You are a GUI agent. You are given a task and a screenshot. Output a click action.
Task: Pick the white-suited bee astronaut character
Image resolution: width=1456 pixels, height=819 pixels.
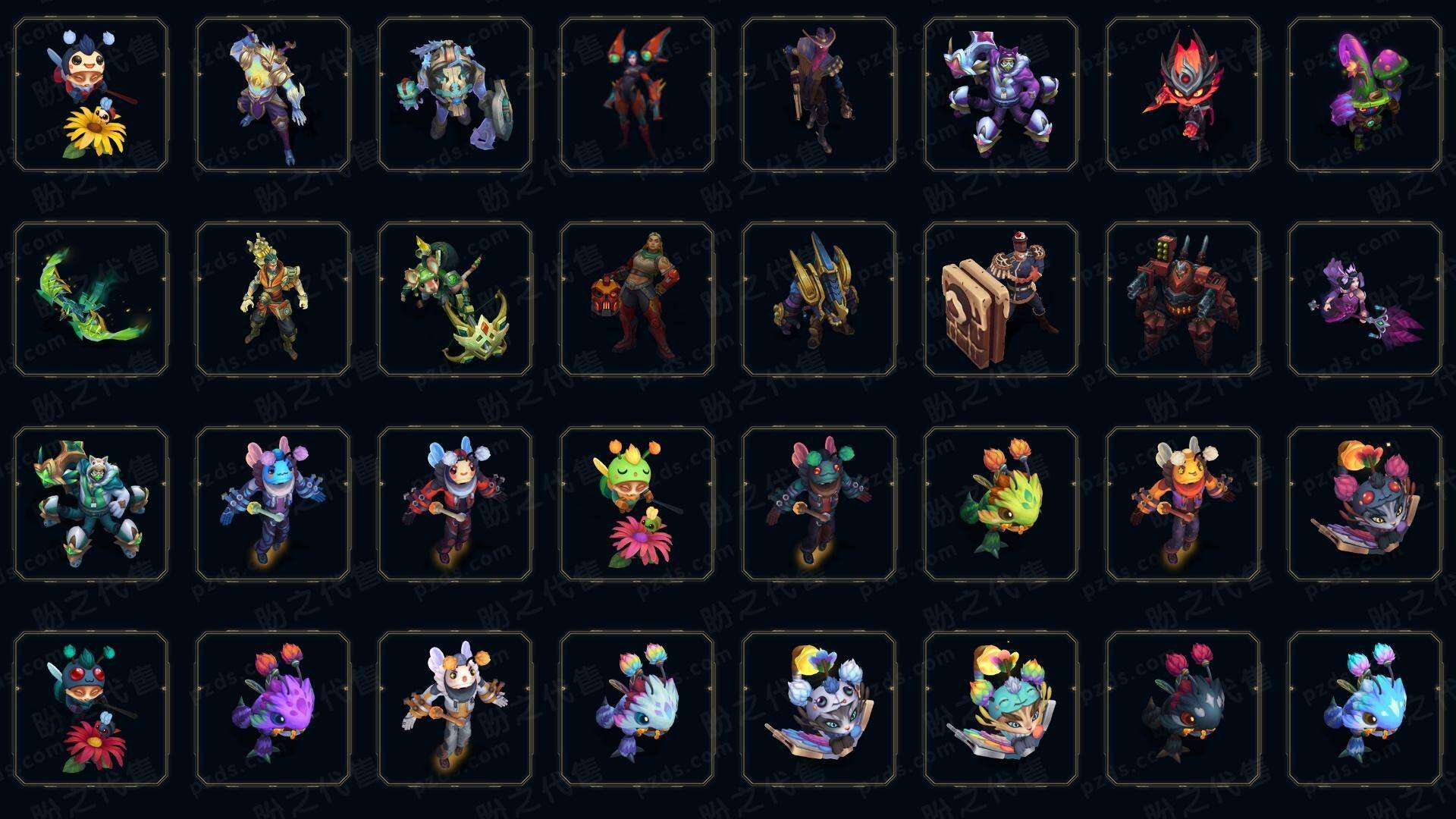click(455, 708)
